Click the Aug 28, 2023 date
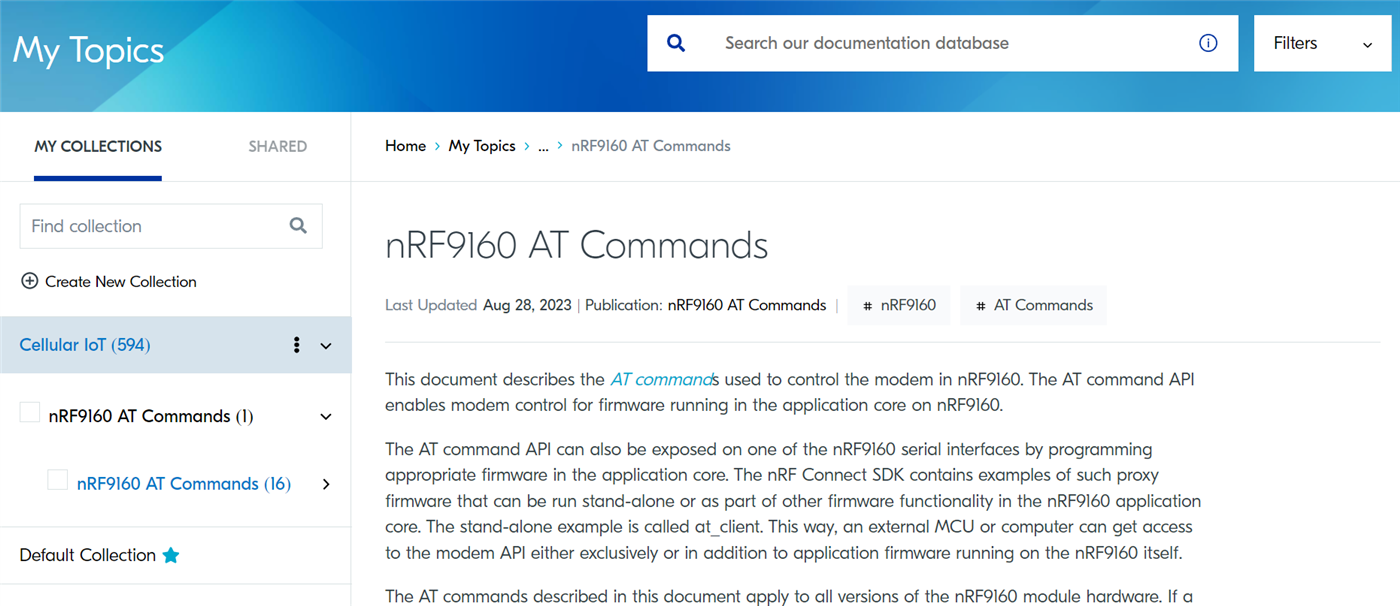This screenshot has width=1400, height=606. tap(527, 305)
